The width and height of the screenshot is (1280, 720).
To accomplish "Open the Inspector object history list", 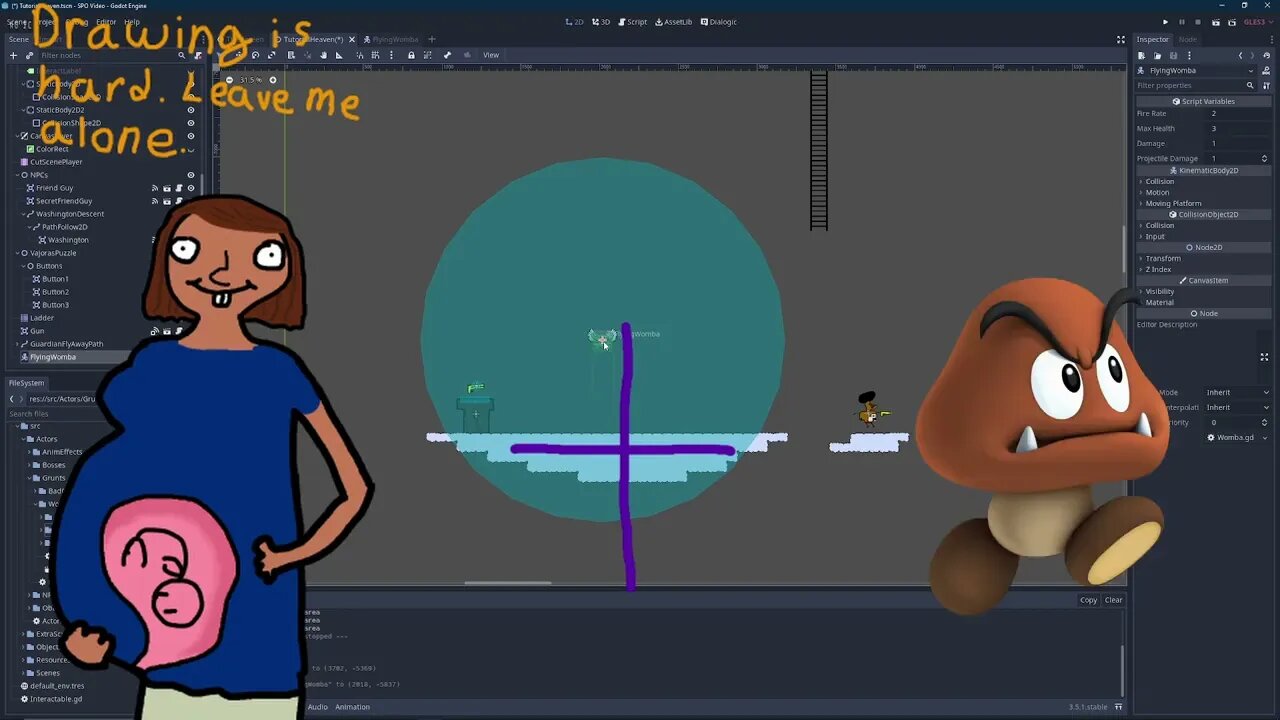I will pyautogui.click(x=1266, y=55).
